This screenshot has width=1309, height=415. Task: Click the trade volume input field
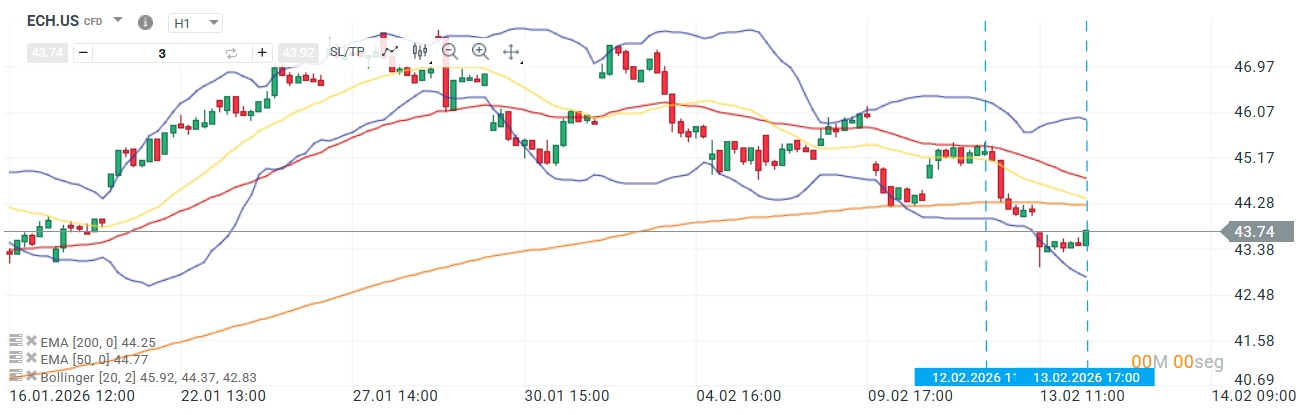[160, 53]
